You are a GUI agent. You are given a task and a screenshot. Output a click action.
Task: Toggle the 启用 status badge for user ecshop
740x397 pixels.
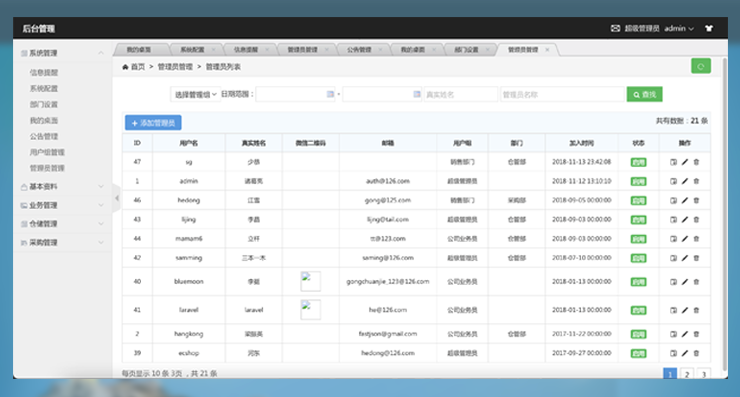[x=639, y=354]
